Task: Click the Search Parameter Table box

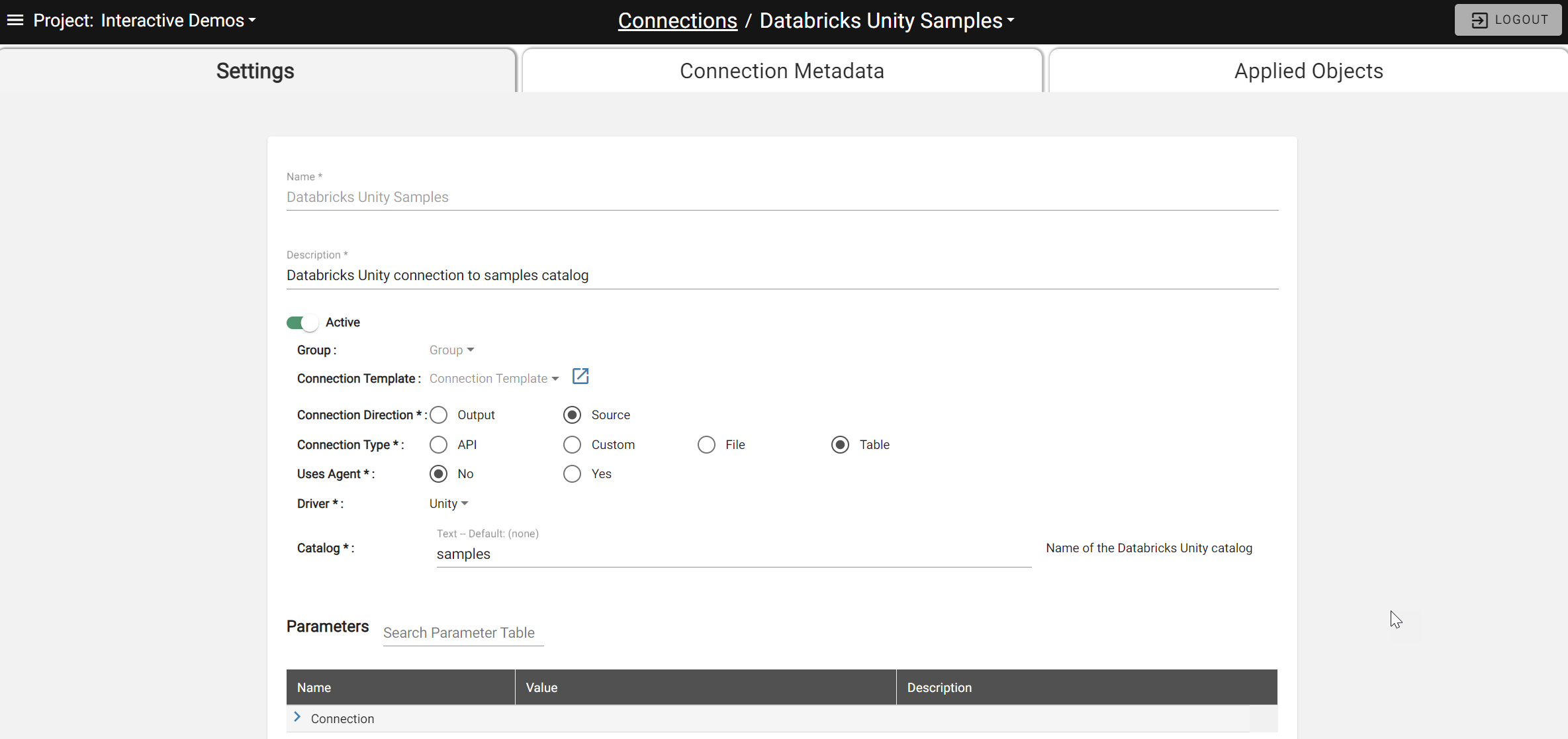Action: tap(463, 633)
